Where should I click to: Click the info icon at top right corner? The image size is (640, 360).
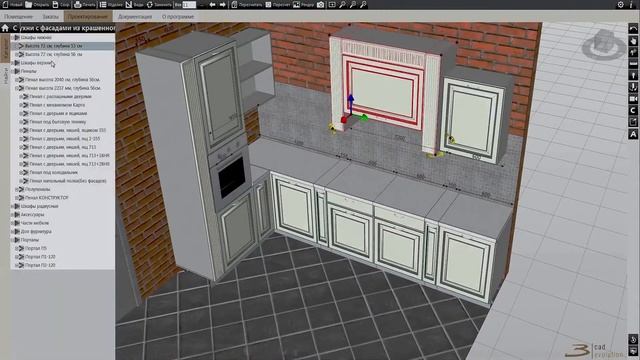(632, 4)
